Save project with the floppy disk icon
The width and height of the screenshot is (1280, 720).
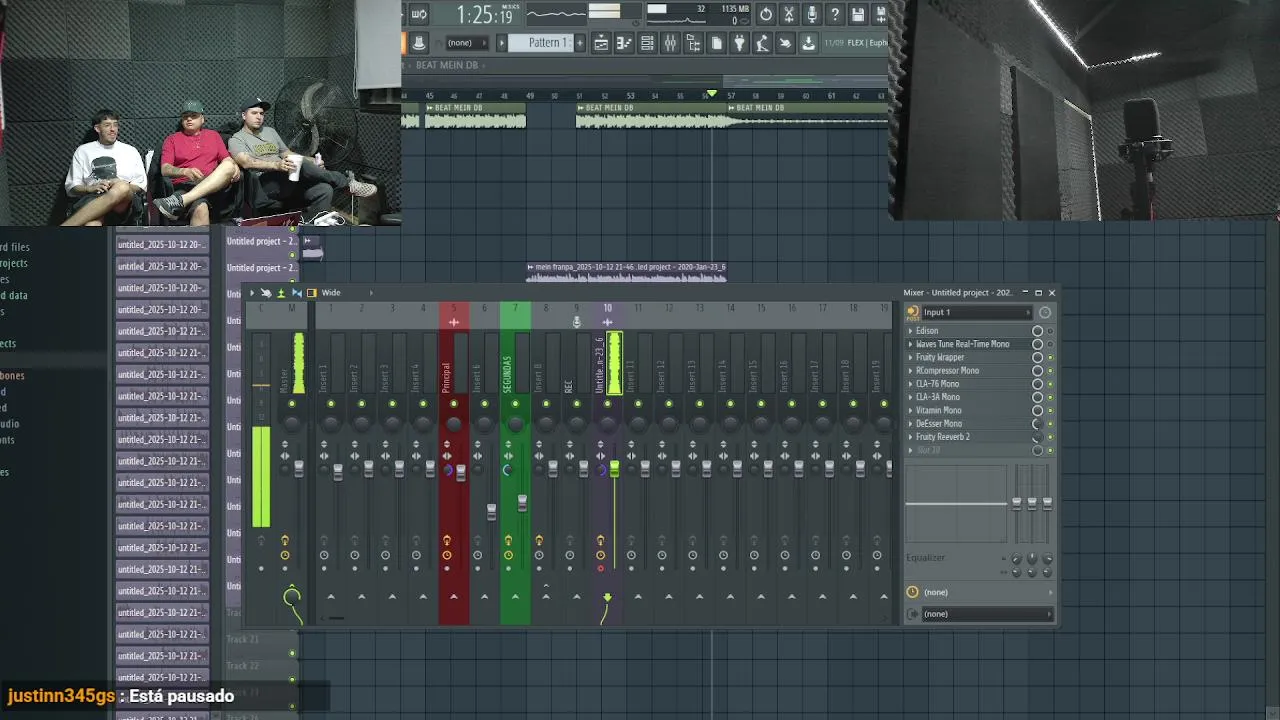858,14
